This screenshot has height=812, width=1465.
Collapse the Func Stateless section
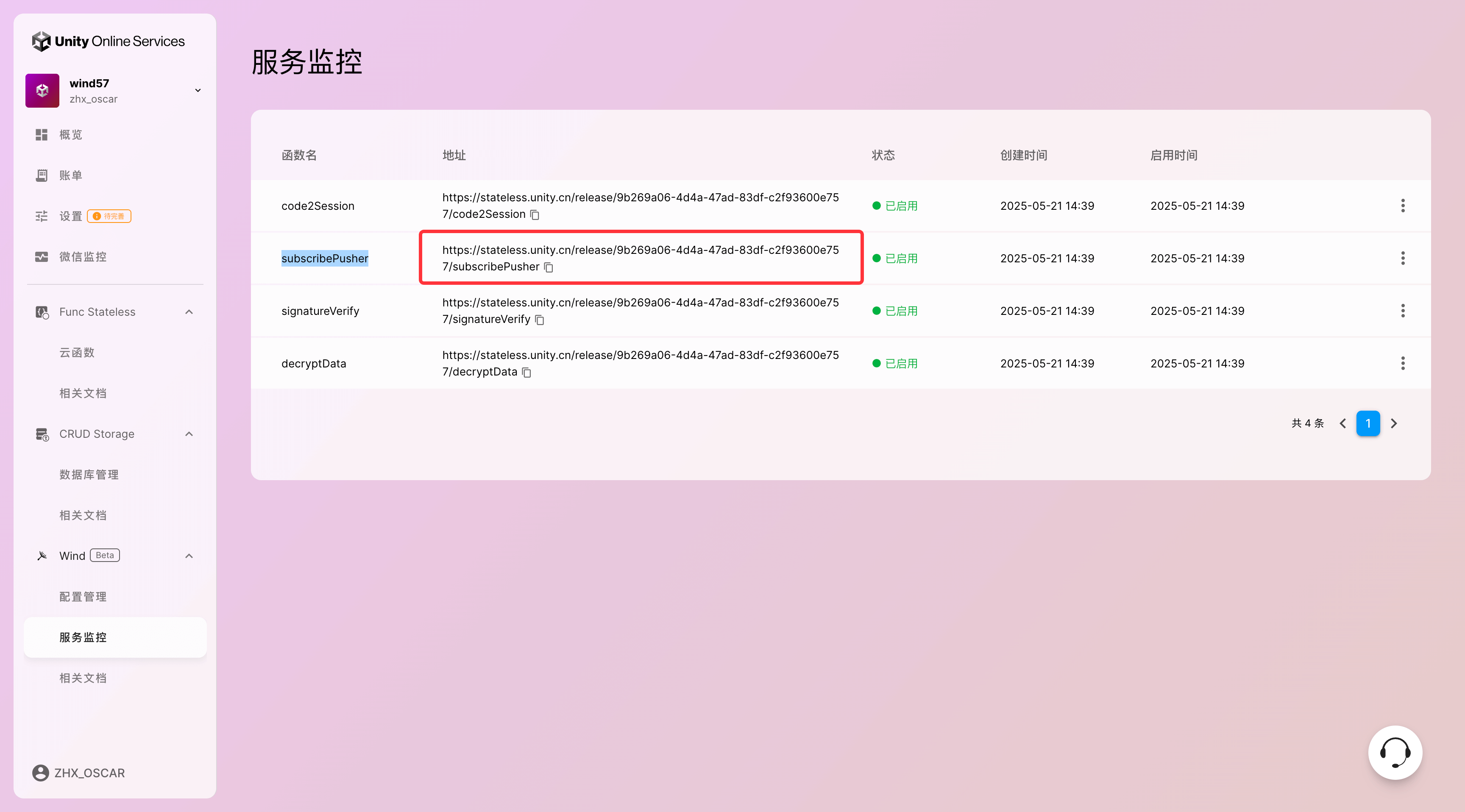coord(189,311)
